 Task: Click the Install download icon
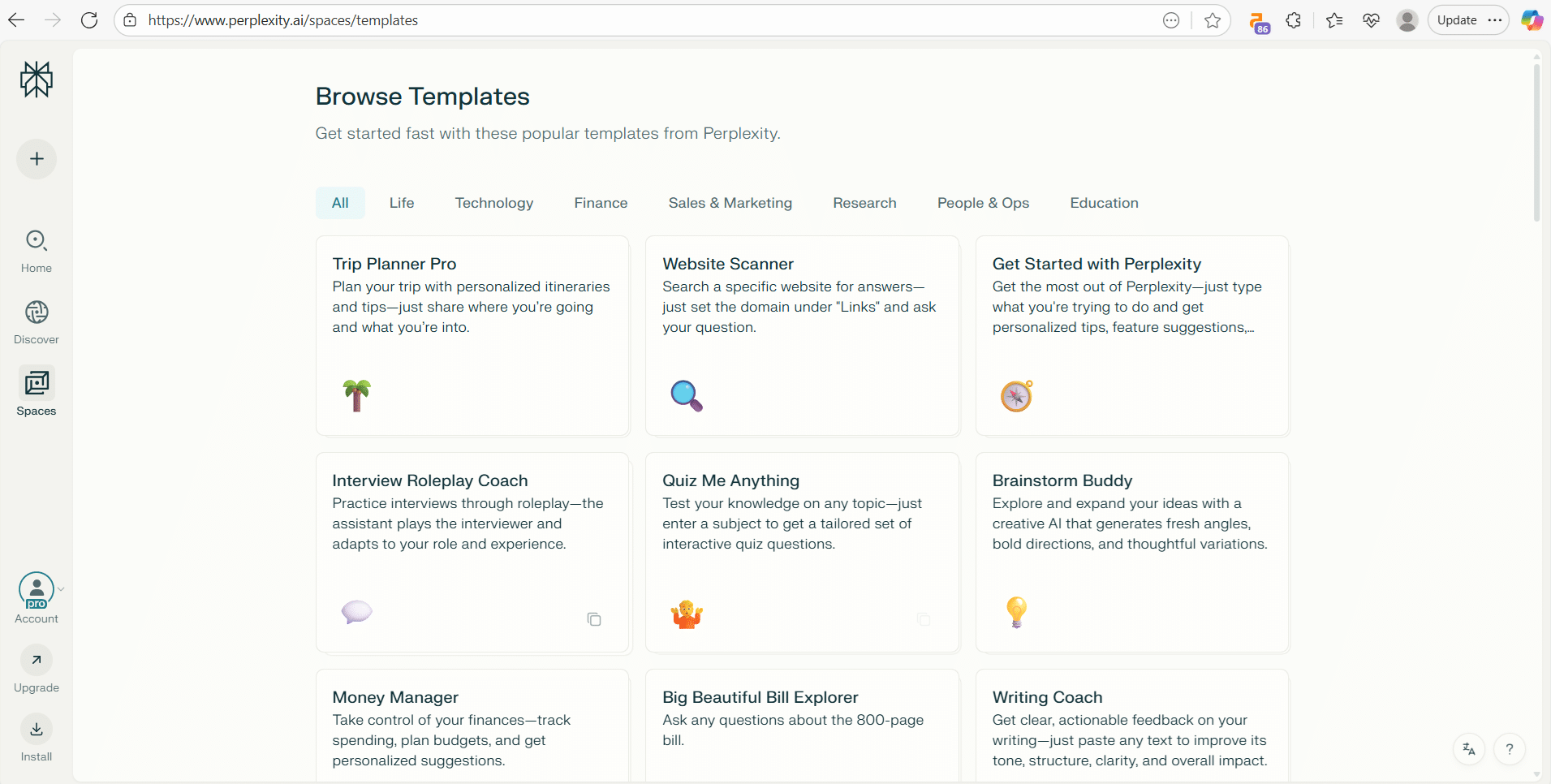(x=37, y=730)
